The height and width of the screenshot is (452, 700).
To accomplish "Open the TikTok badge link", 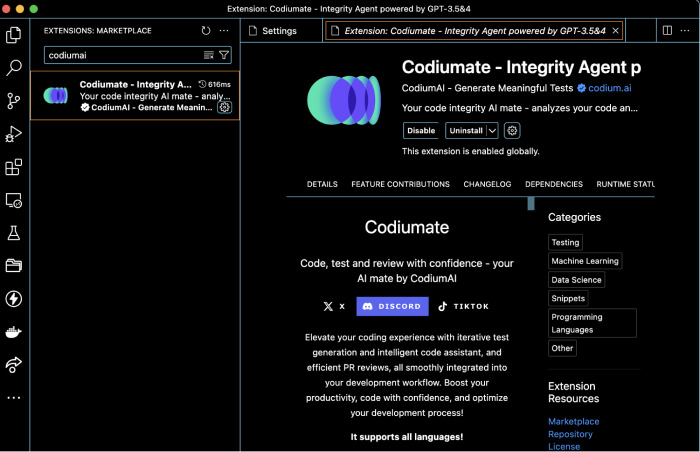I will pos(463,306).
